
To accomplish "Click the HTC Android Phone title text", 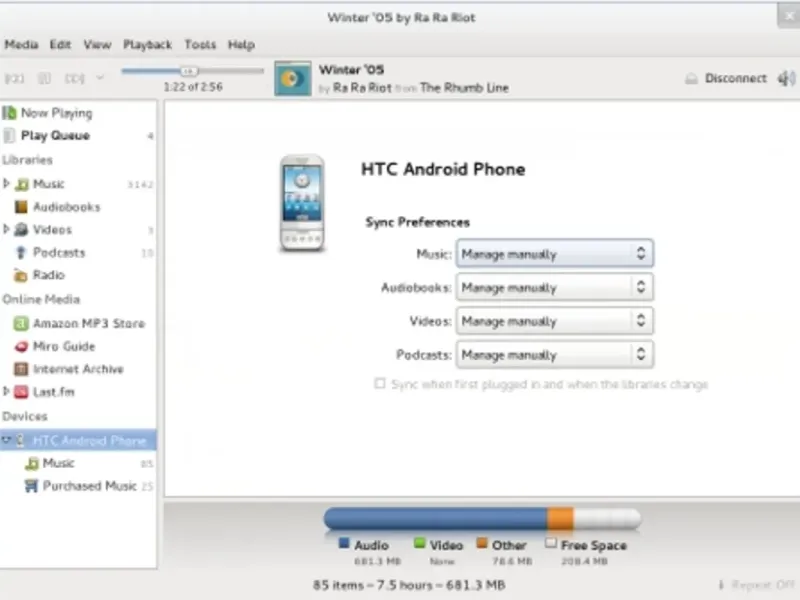I will tap(443, 169).
